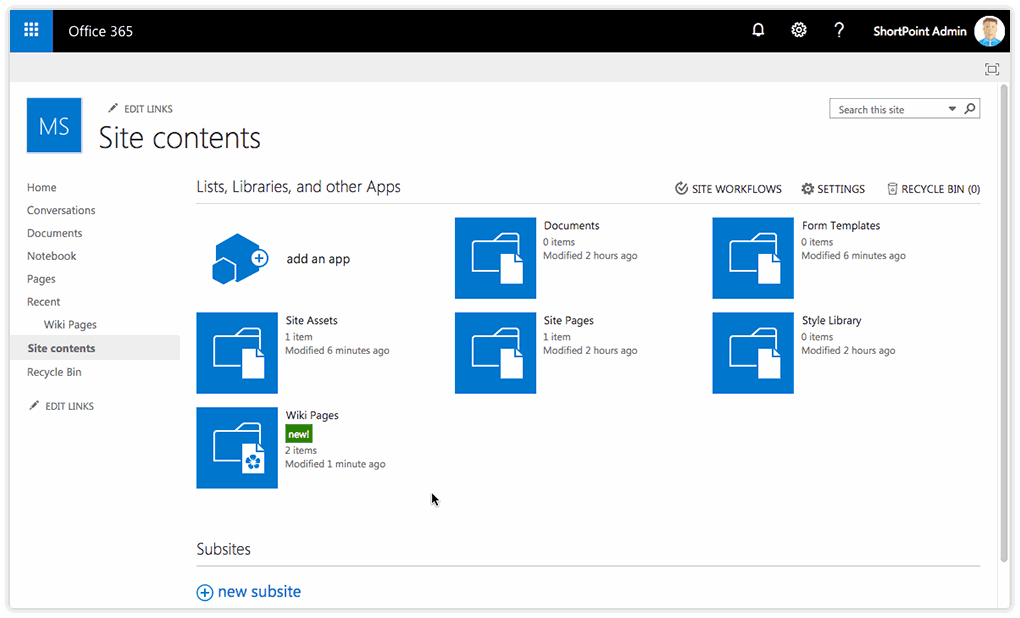Click the Form Templates title
1020x618 pixels.
840,226
